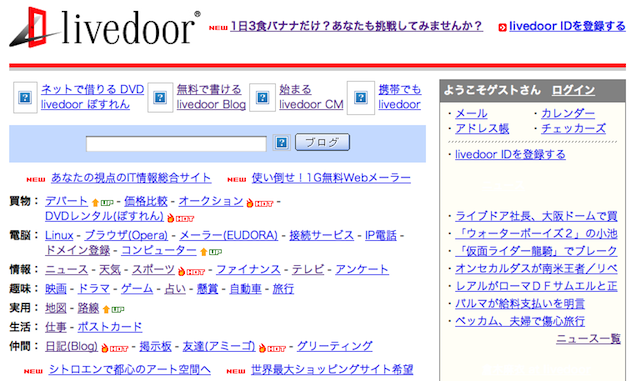The image size is (636, 381).
Task: Open 携帯でも link
Action: pos(400,89)
